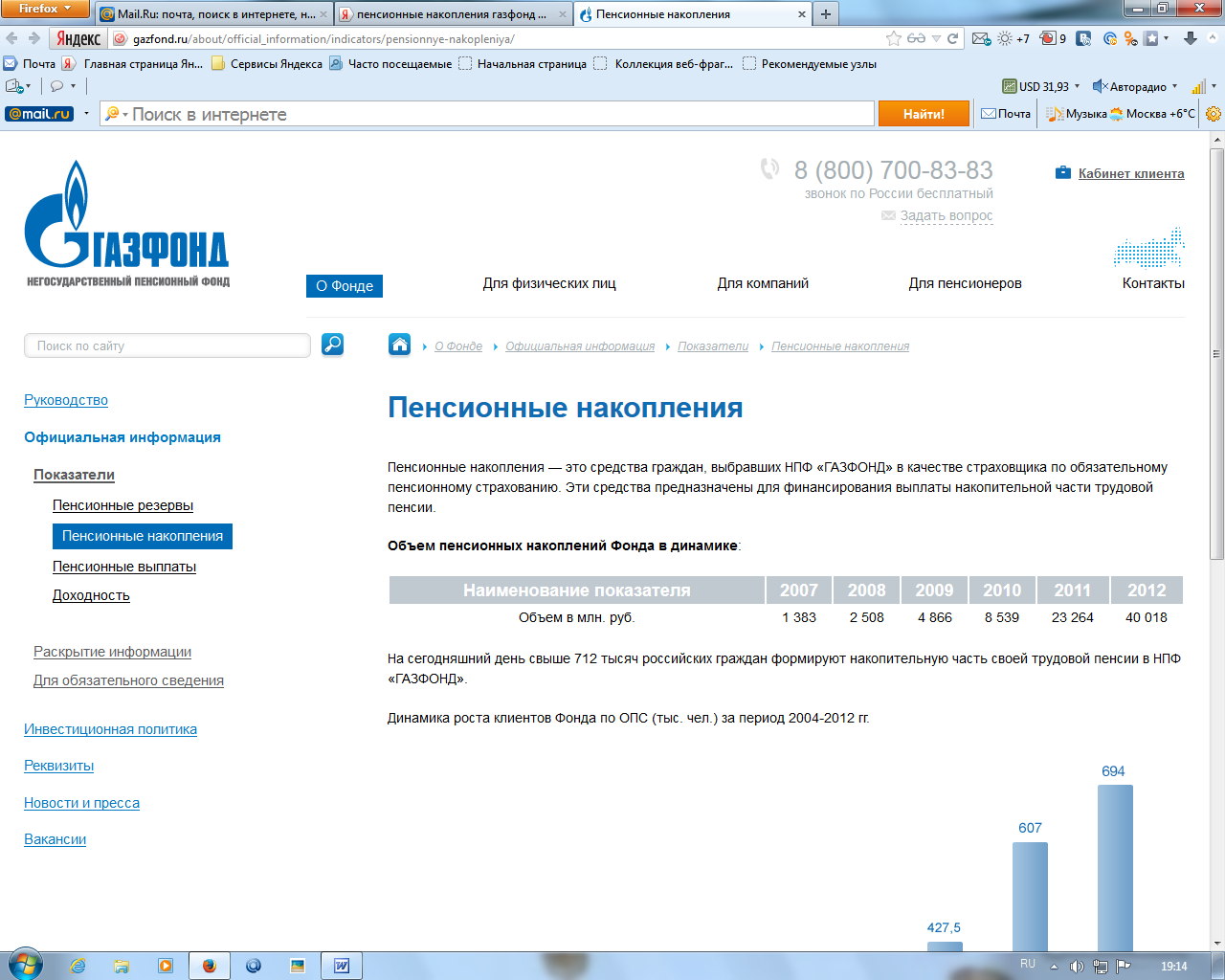Toggle the Авторадио mute speaker icon
This screenshot has height=980, width=1225.
tap(1100, 86)
